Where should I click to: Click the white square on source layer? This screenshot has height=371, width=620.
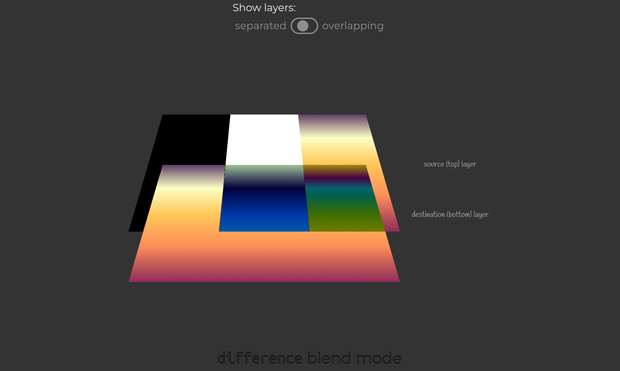(x=264, y=140)
